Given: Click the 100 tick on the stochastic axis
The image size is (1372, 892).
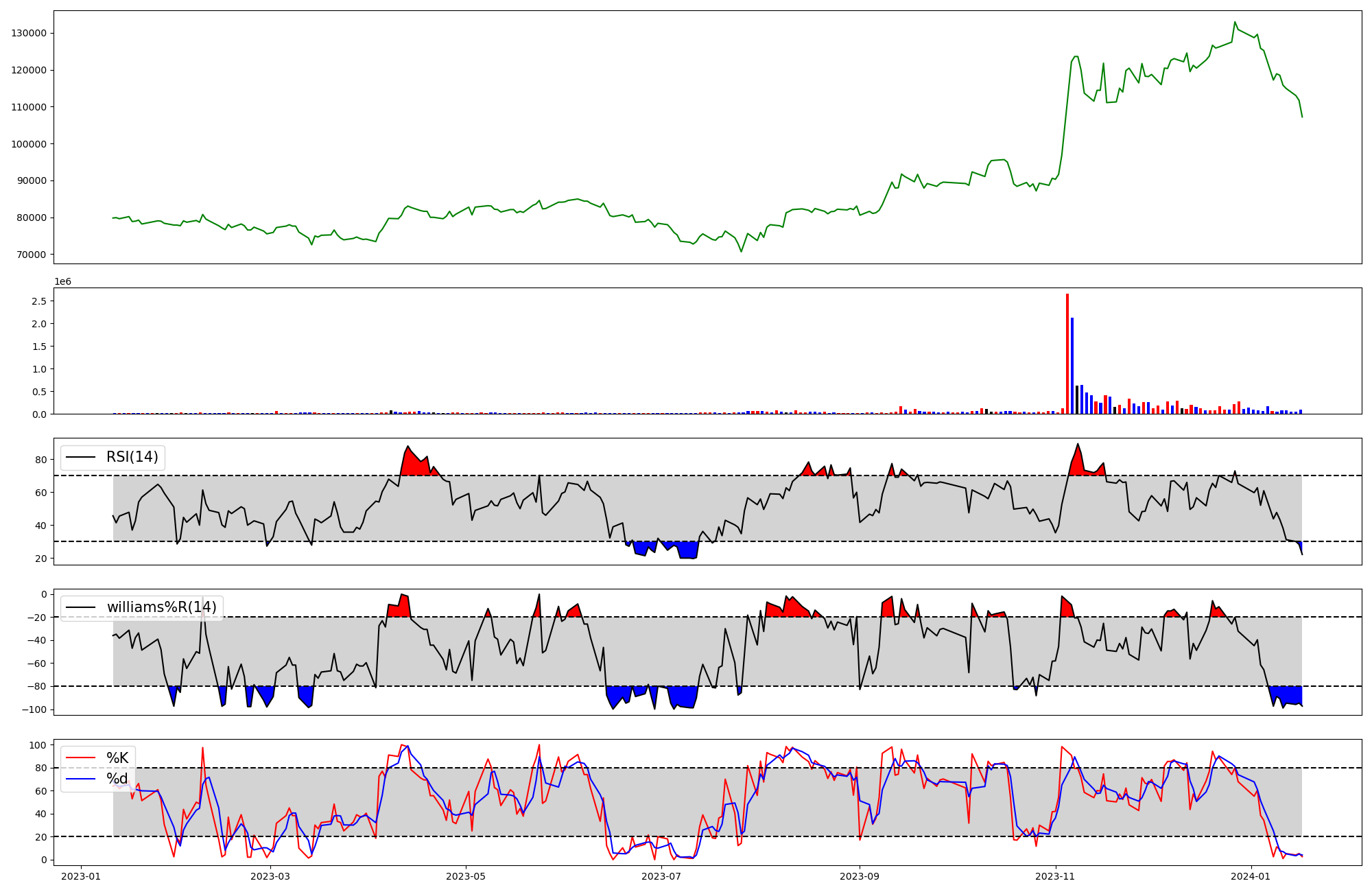Looking at the screenshot, I should click(x=38, y=745).
